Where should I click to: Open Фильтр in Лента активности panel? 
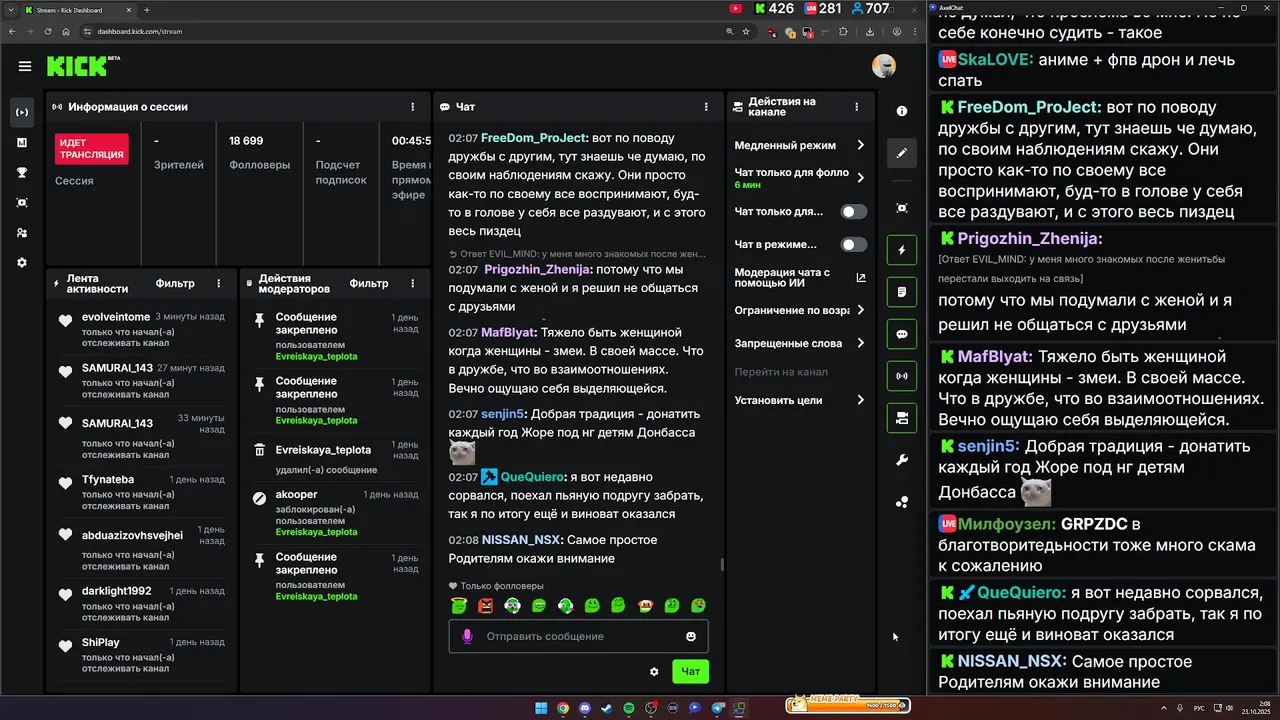point(175,283)
